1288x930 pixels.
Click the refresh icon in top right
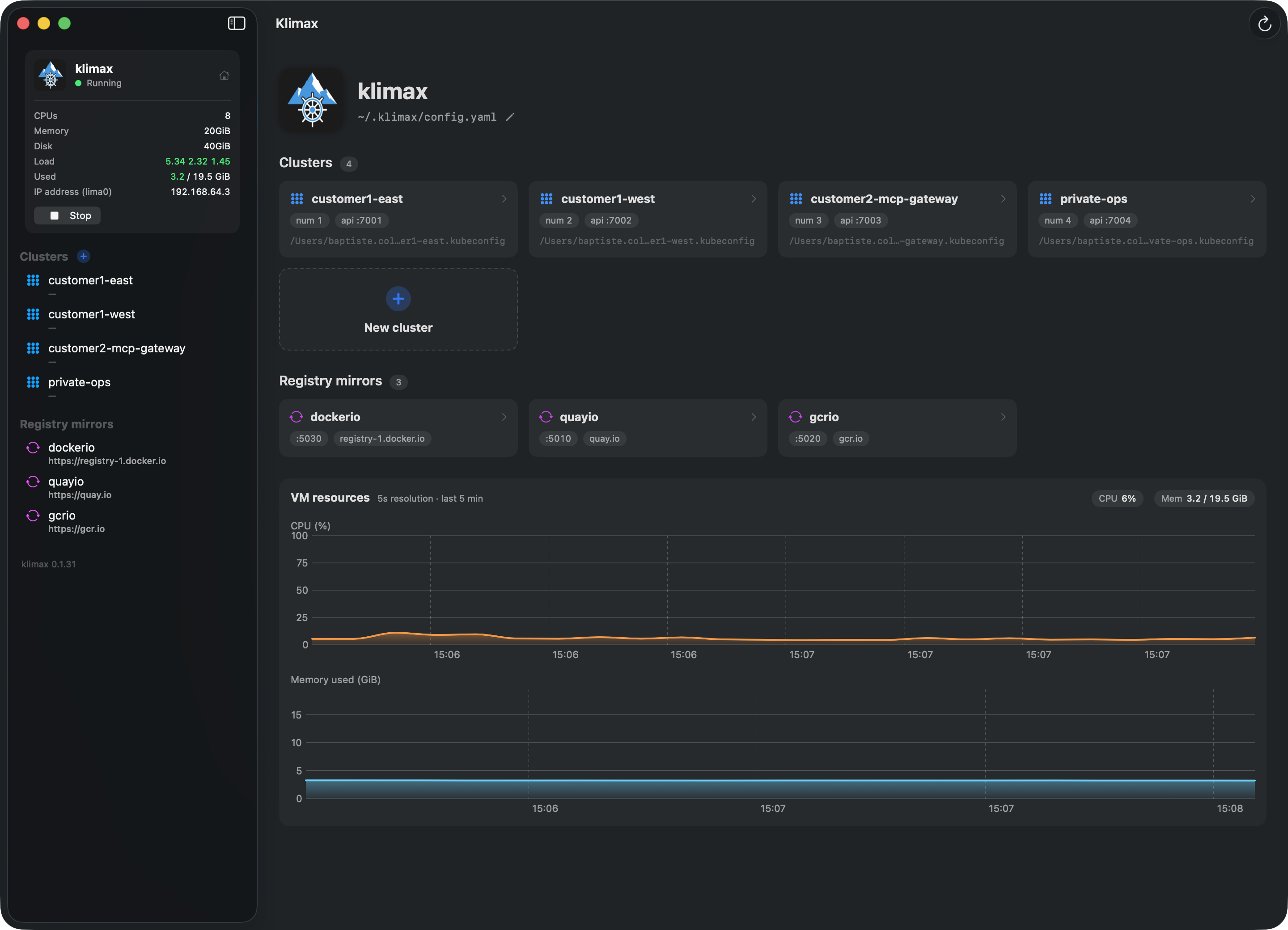coord(1264,24)
